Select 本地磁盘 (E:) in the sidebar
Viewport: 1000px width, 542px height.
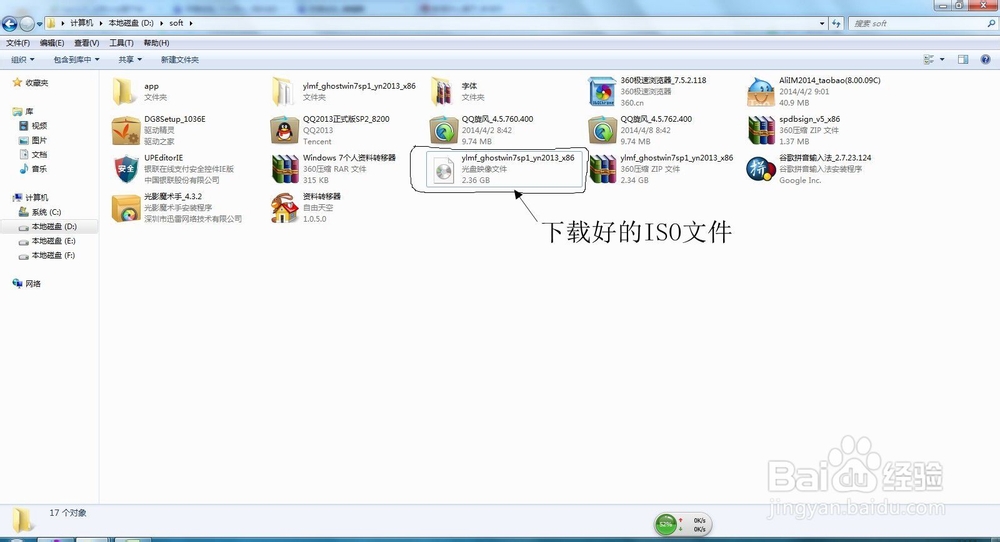pos(54,241)
